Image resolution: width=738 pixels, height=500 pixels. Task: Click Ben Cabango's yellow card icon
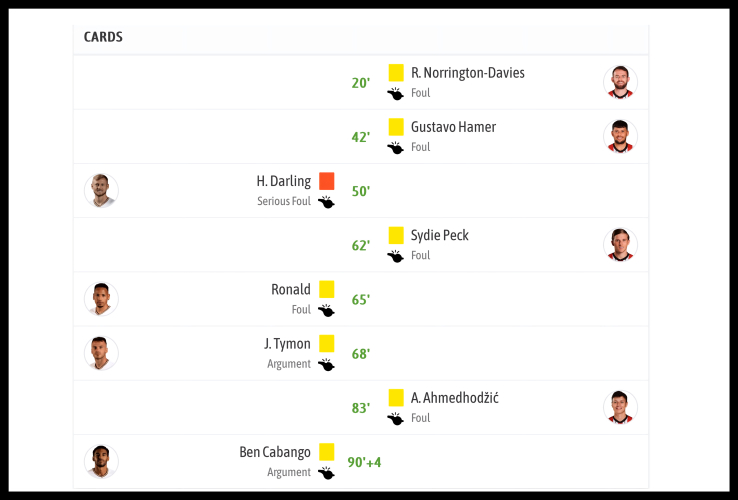pos(326,452)
